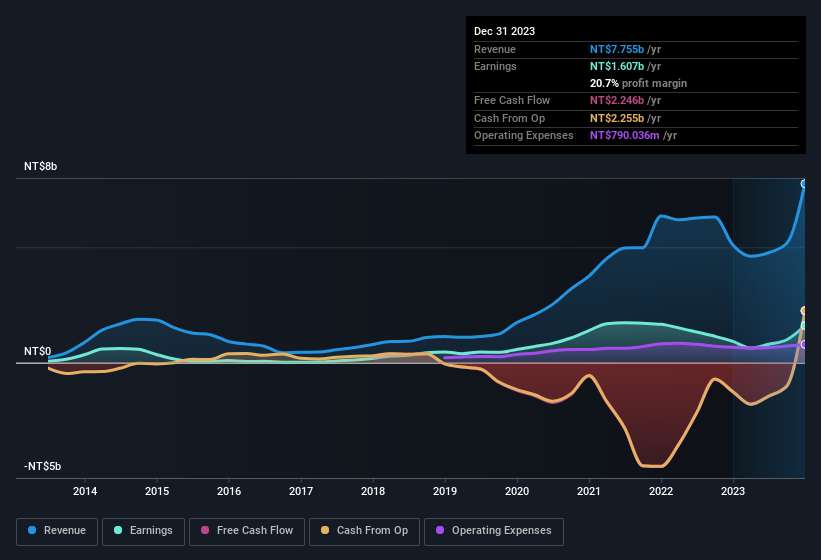Image resolution: width=821 pixels, height=560 pixels.
Task: Click the Revenue row label in tooltip
Action: point(495,49)
